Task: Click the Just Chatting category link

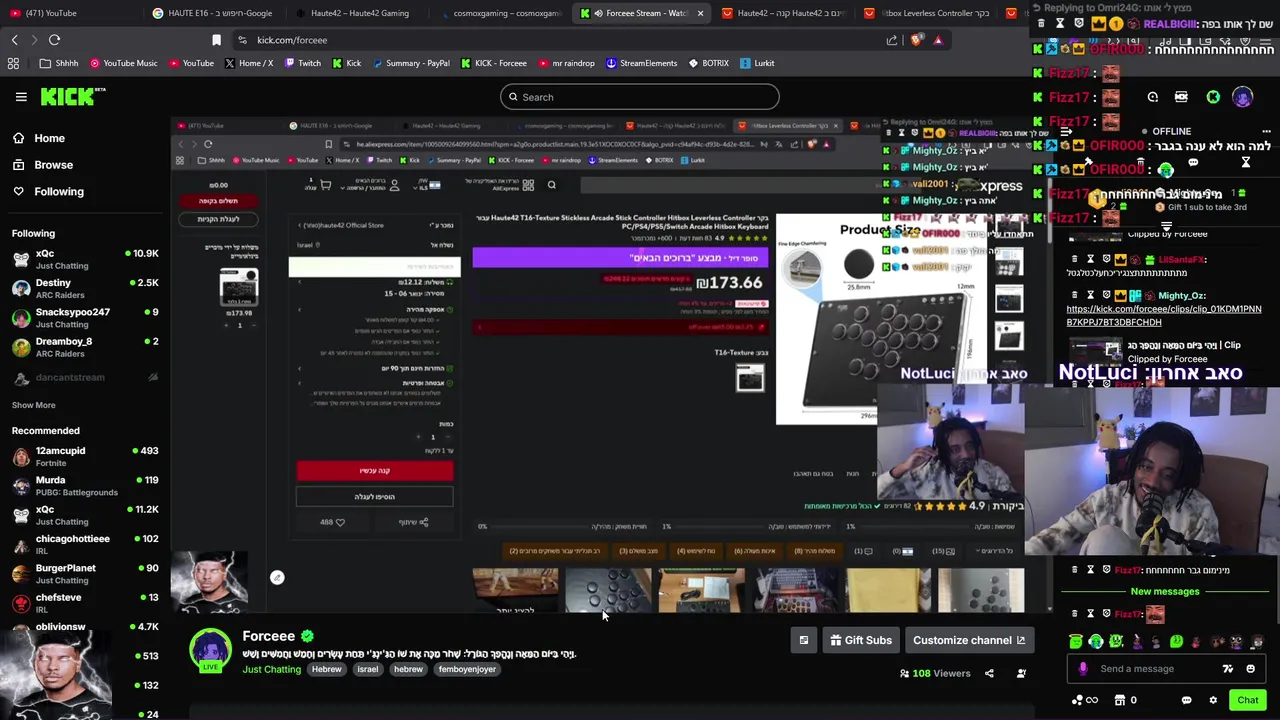Action: click(271, 669)
